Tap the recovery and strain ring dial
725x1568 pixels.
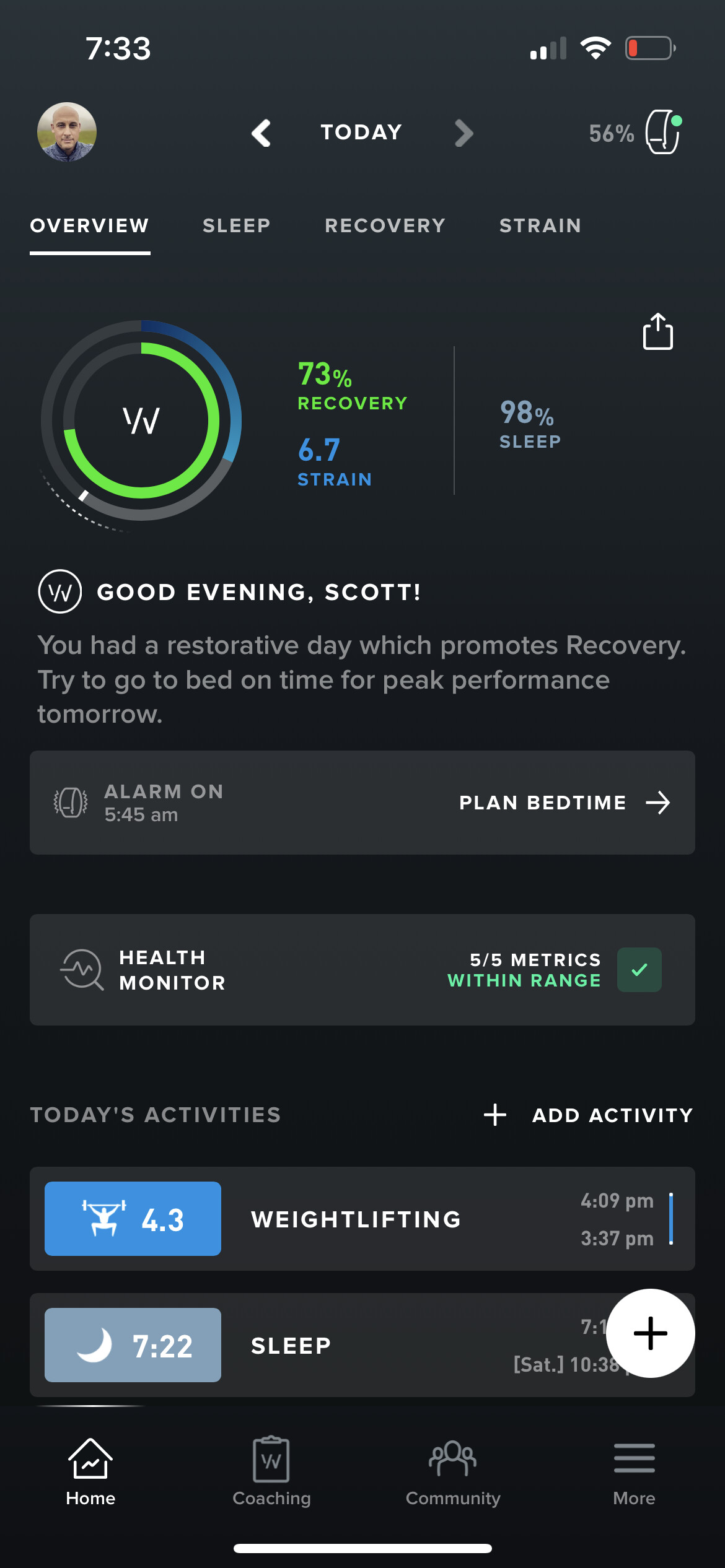(x=141, y=421)
